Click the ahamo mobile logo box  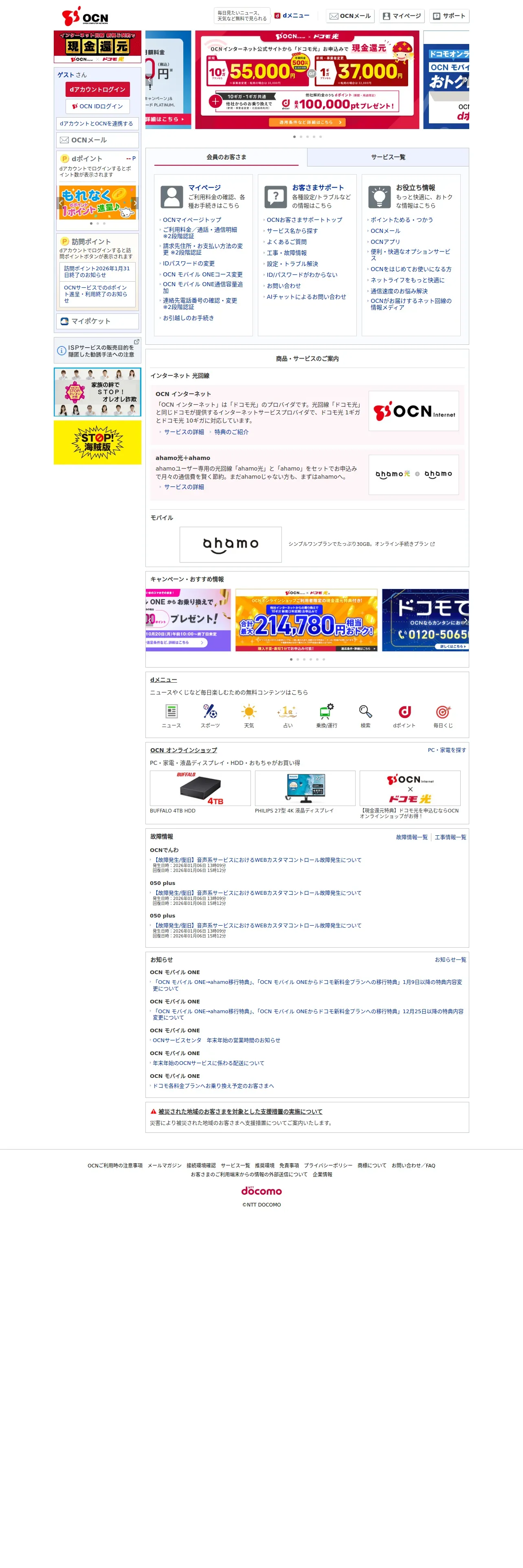231,544
